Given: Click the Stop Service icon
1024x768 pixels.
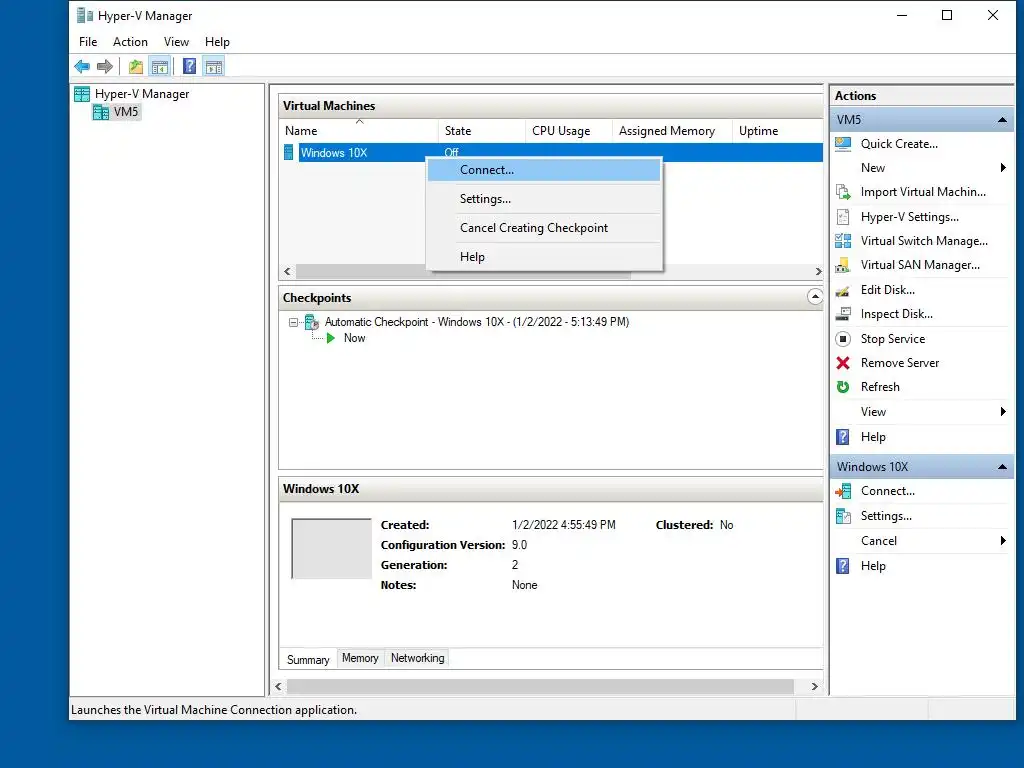Looking at the screenshot, I should click(843, 339).
